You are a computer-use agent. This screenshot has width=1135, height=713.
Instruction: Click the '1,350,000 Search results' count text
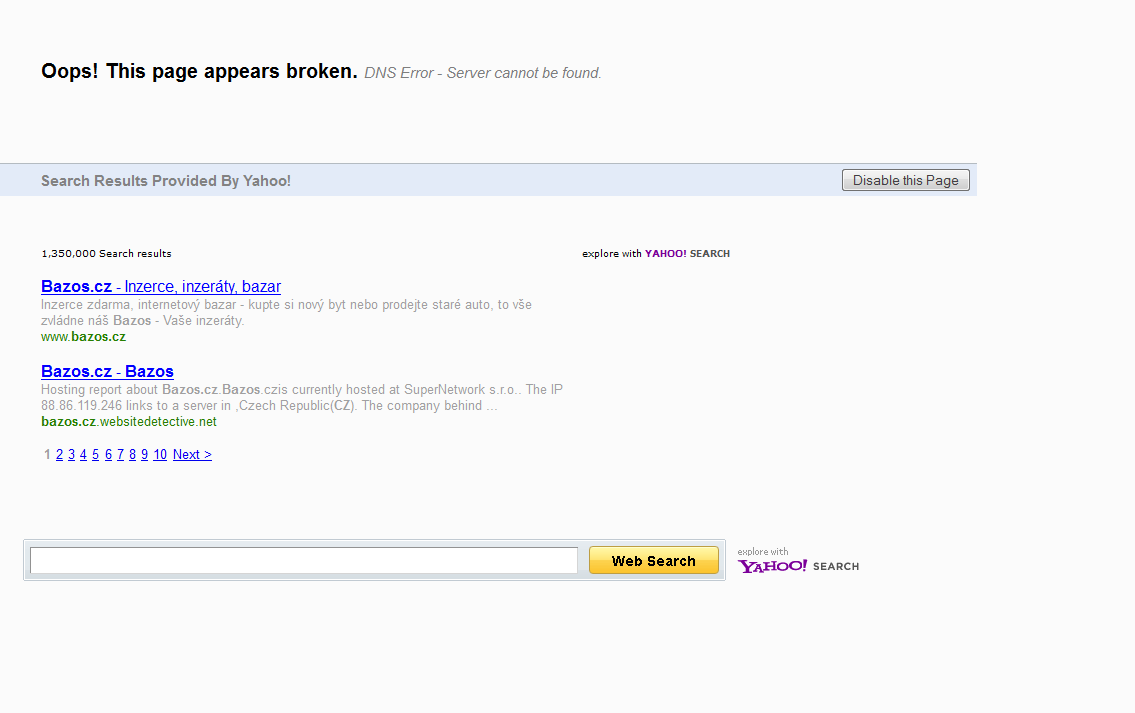tap(106, 253)
